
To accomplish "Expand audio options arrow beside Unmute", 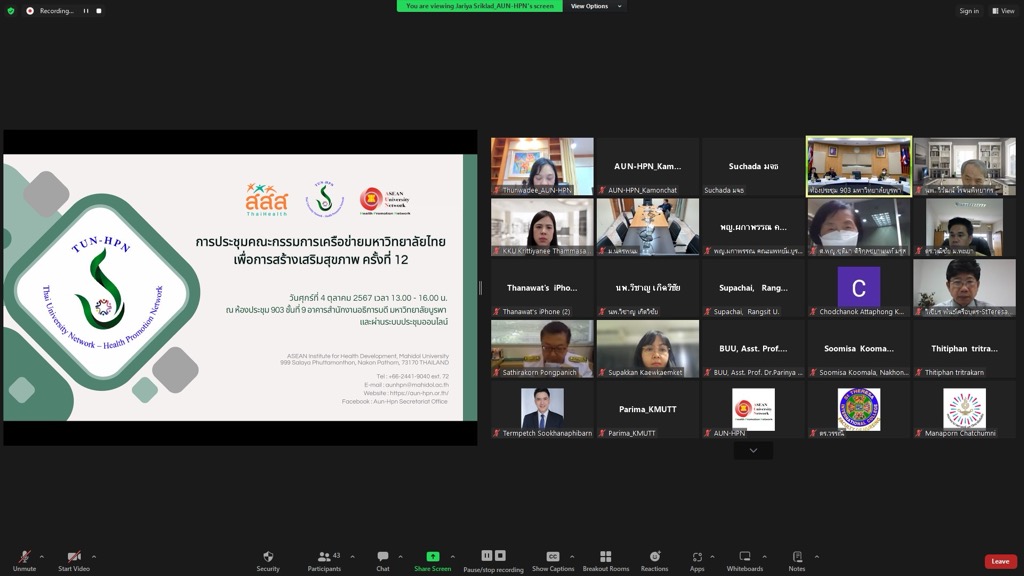I will coord(42,557).
